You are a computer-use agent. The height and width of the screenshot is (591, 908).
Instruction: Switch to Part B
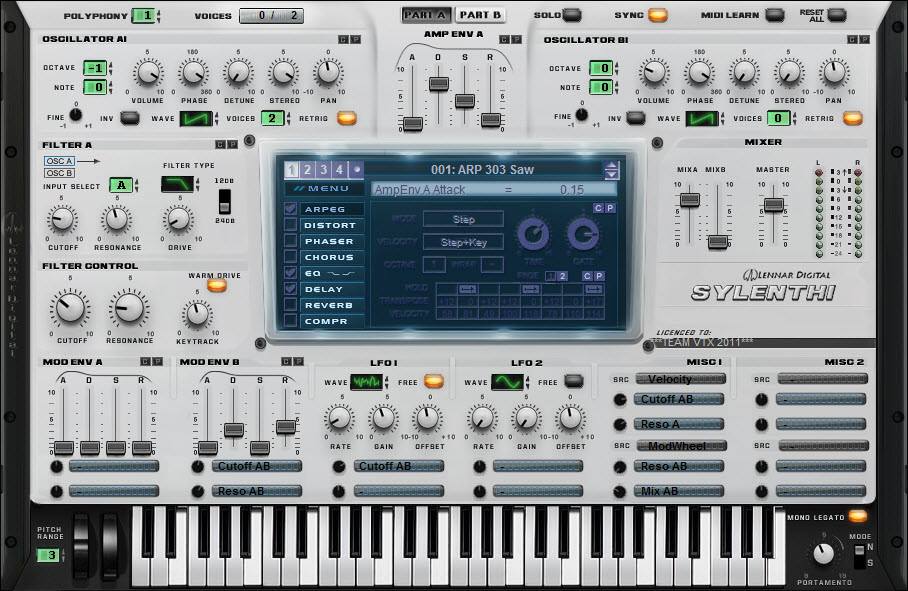[x=481, y=15]
